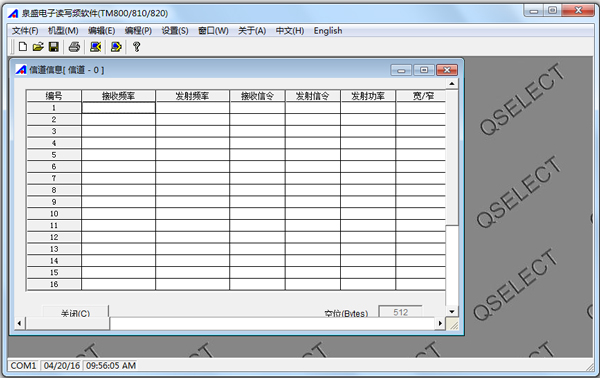600x378 pixels.
Task: Open the 编程(P) menu
Action: [x=138, y=31]
